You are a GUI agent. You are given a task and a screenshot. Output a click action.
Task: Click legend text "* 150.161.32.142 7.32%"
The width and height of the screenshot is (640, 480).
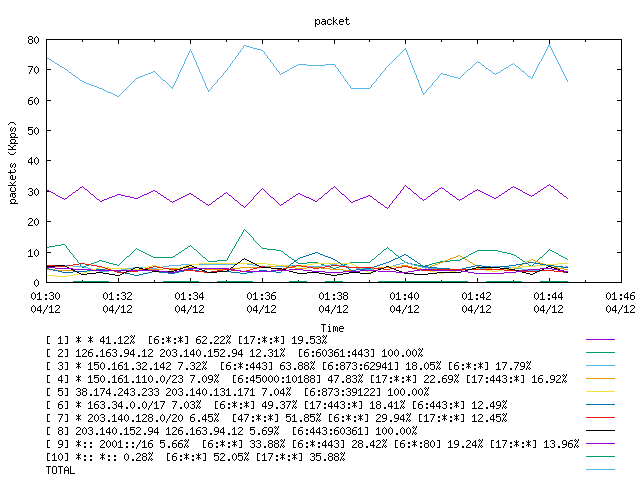[141, 366]
